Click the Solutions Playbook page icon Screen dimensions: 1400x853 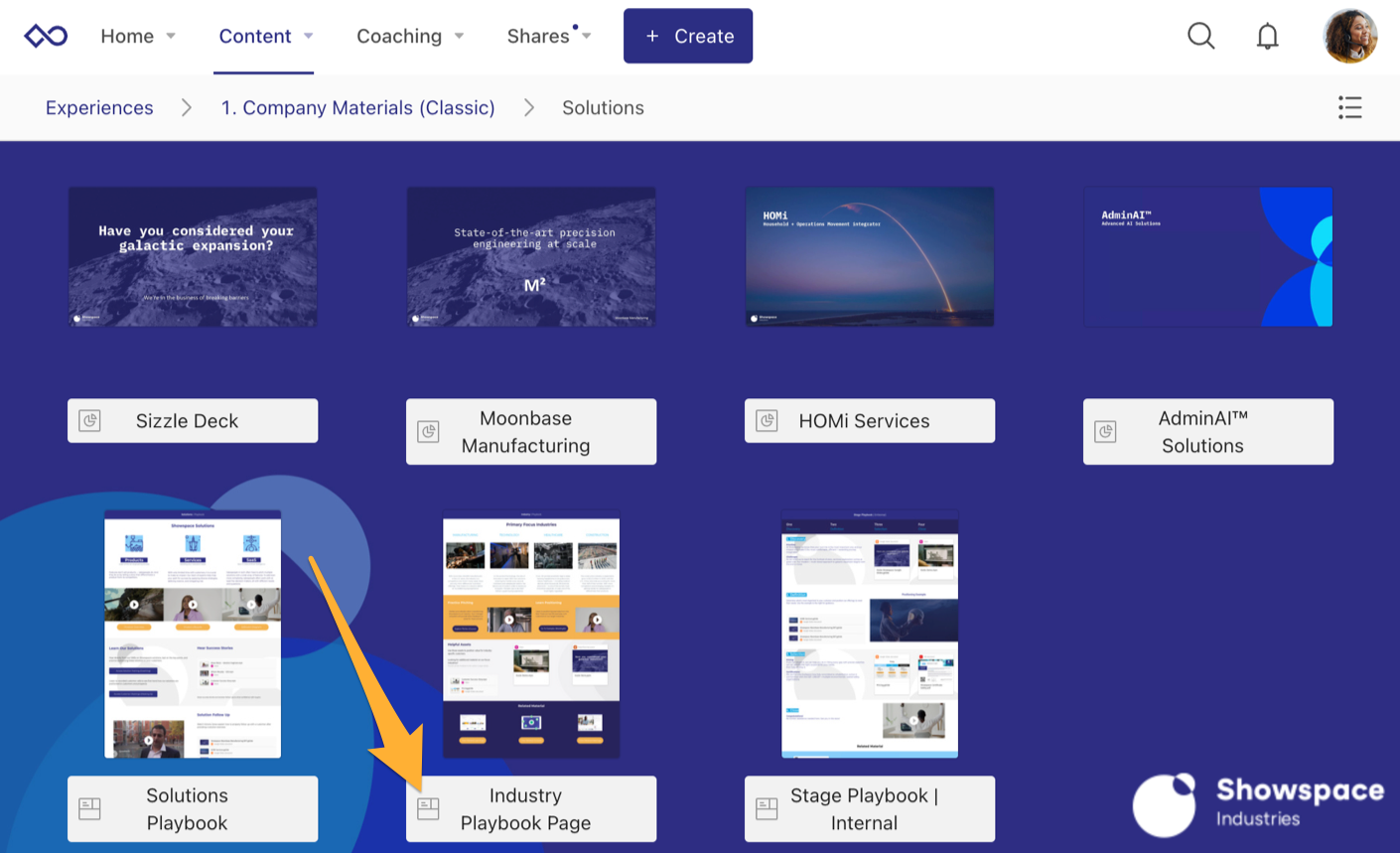pos(90,808)
